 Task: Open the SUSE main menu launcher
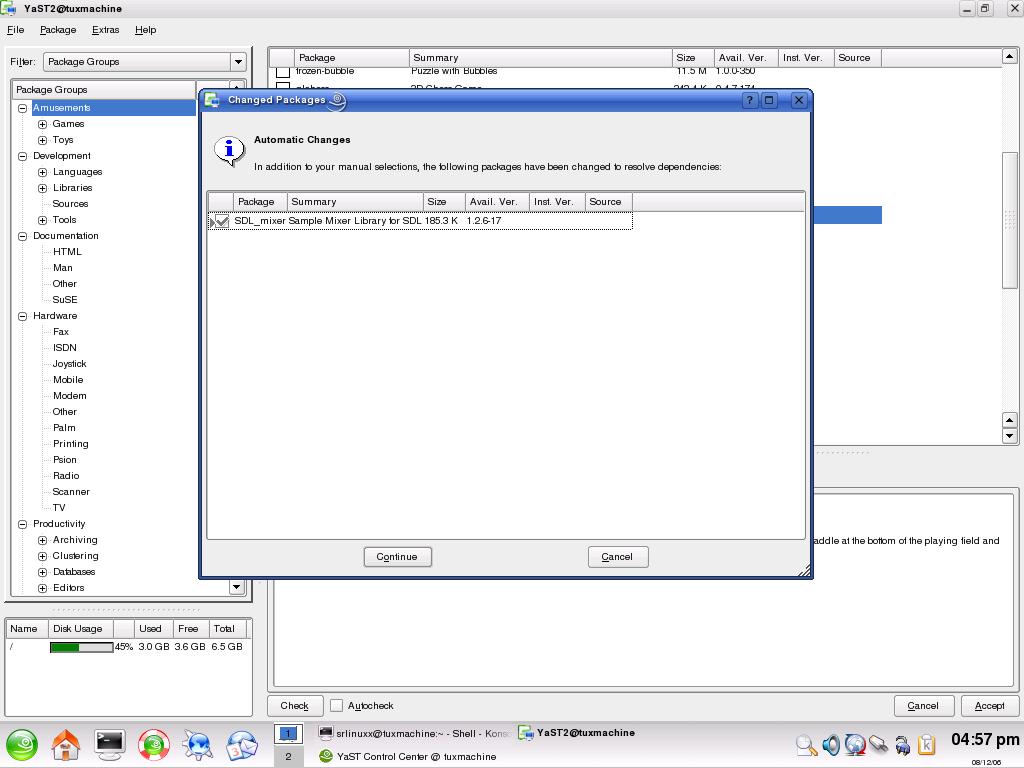pos(22,745)
